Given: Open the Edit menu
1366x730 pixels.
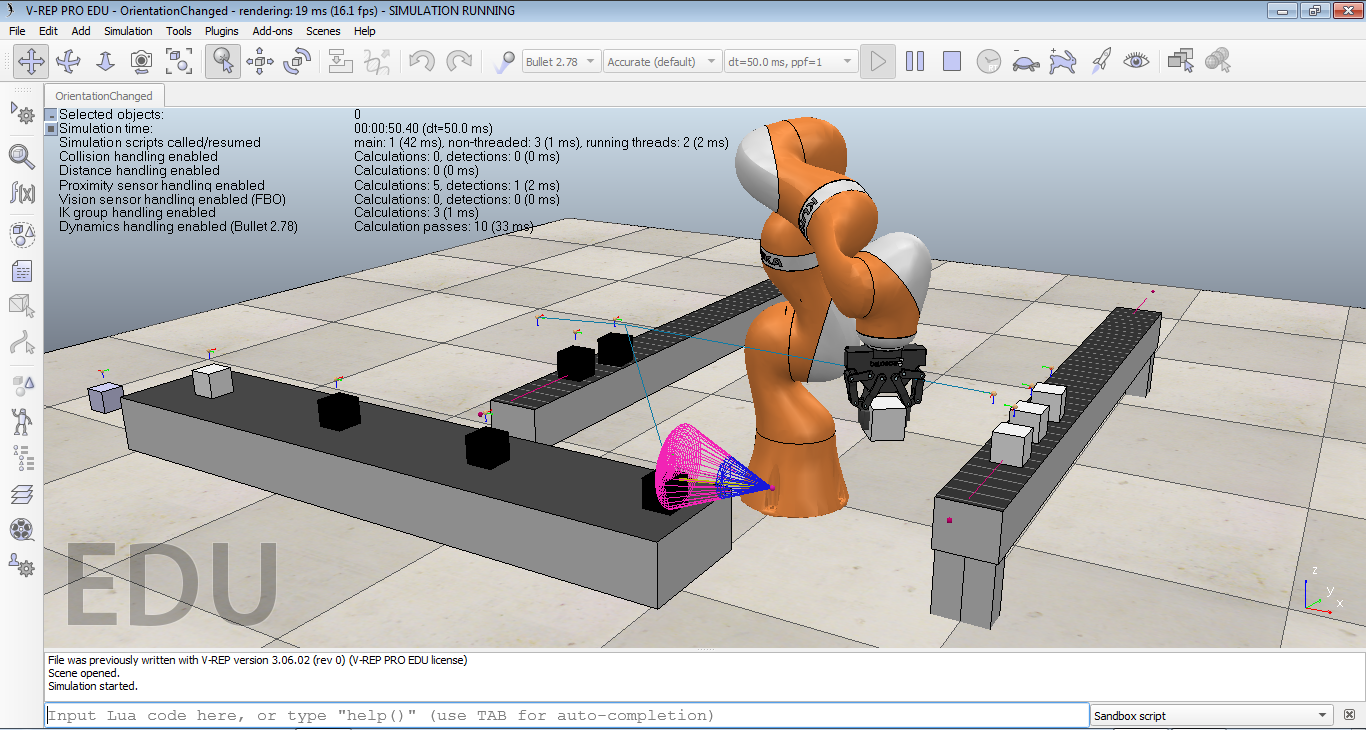Looking at the screenshot, I should coord(48,31).
